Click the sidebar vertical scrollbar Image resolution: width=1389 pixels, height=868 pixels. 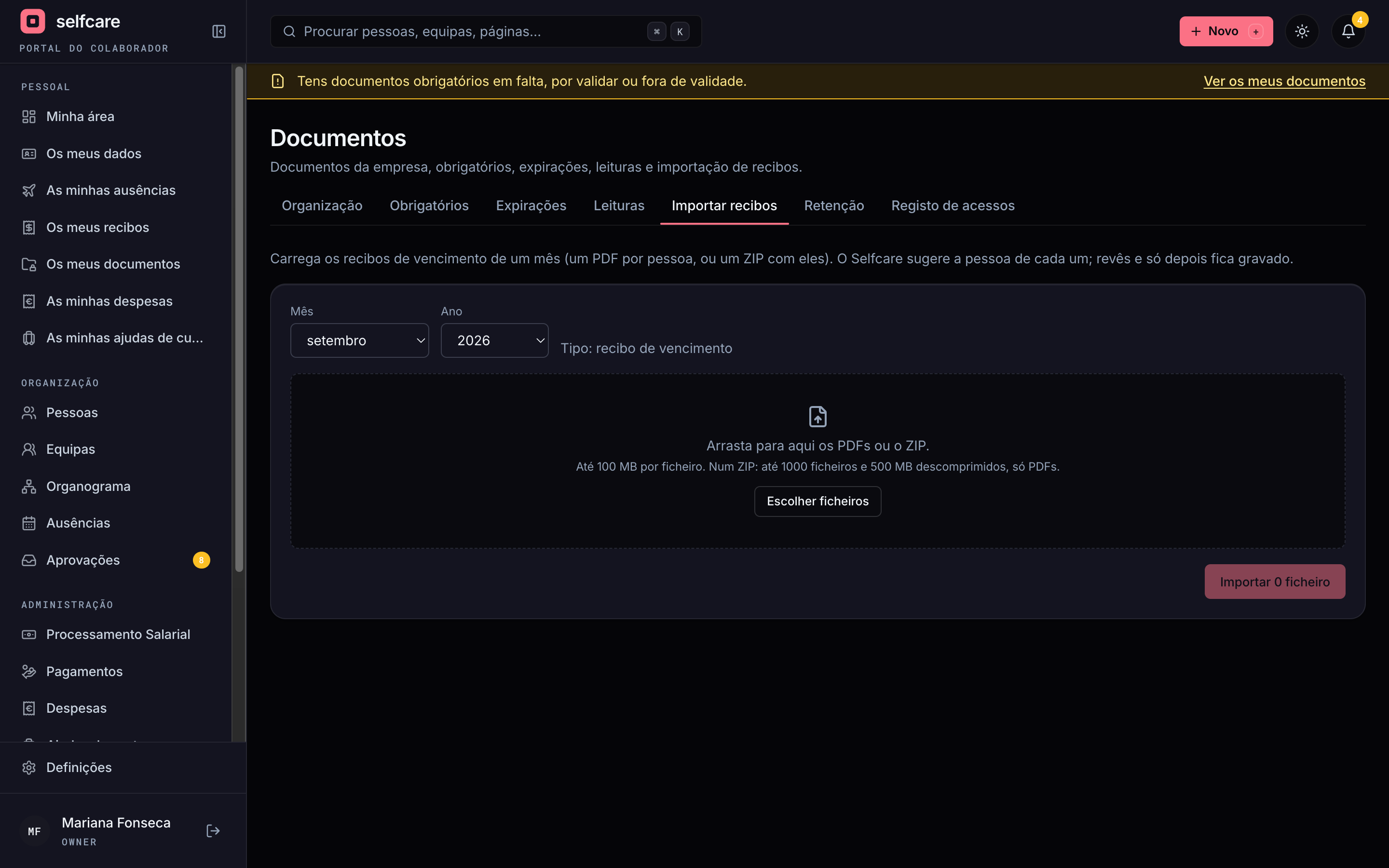239,319
